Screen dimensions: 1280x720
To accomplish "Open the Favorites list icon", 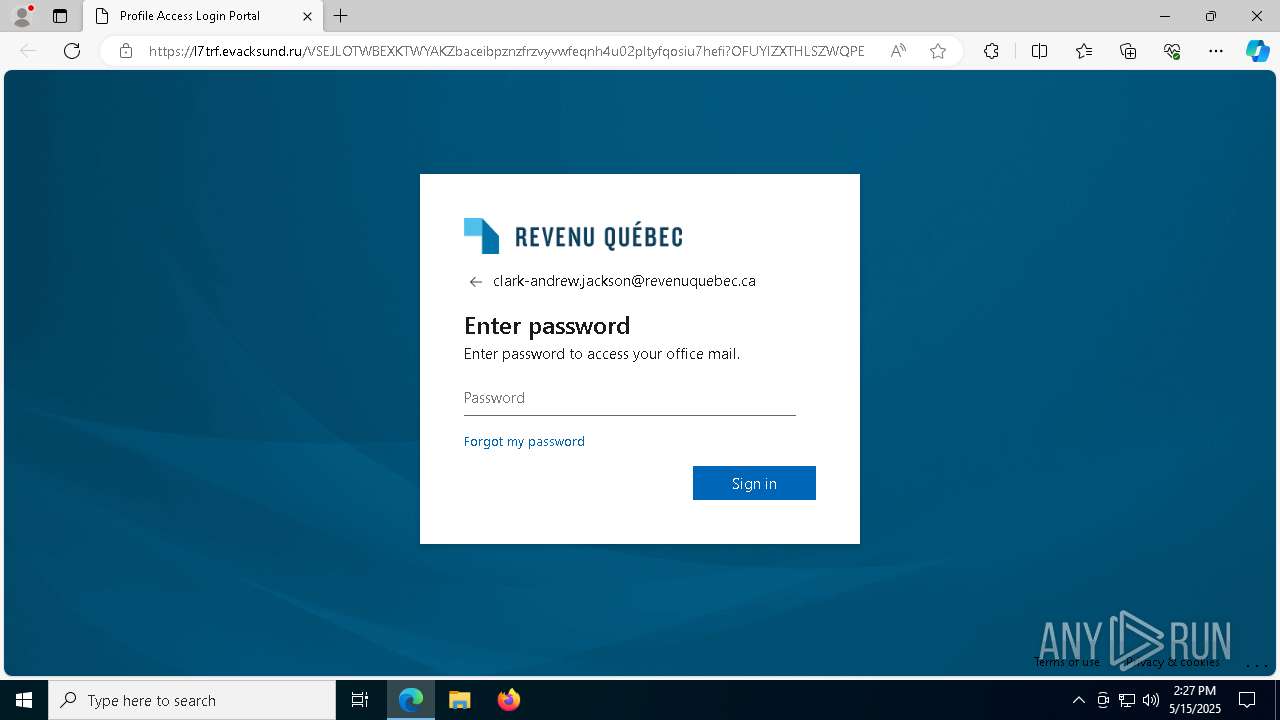I will 1084,51.
